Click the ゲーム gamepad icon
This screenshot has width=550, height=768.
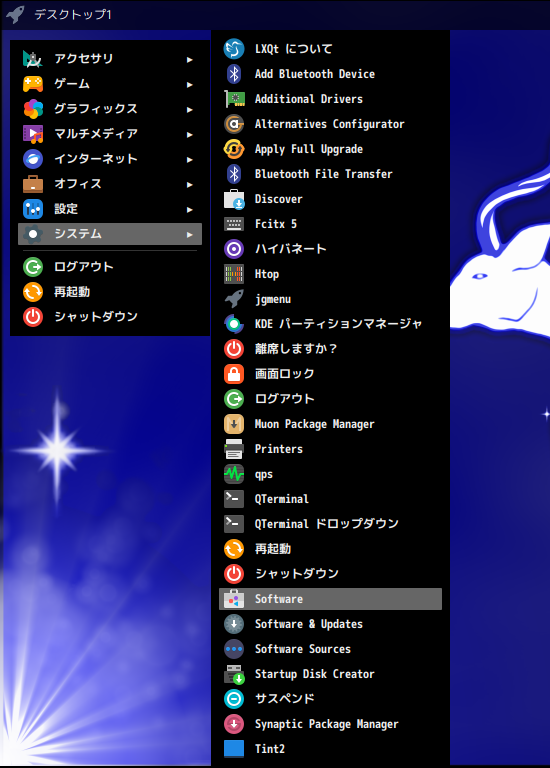[33, 84]
